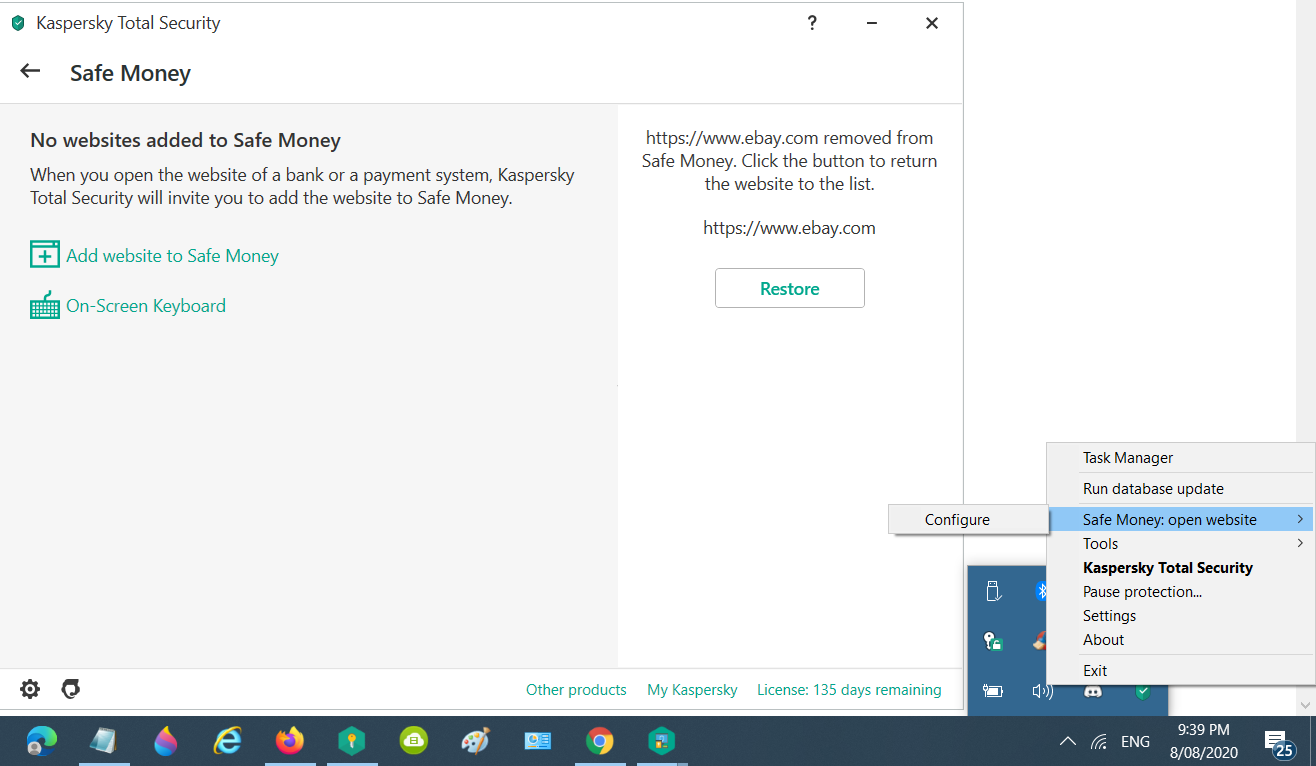Viewport: 1316px width, 766px height.
Task: Choose Settings in the tray context menu
Action: coord(1180,616)
